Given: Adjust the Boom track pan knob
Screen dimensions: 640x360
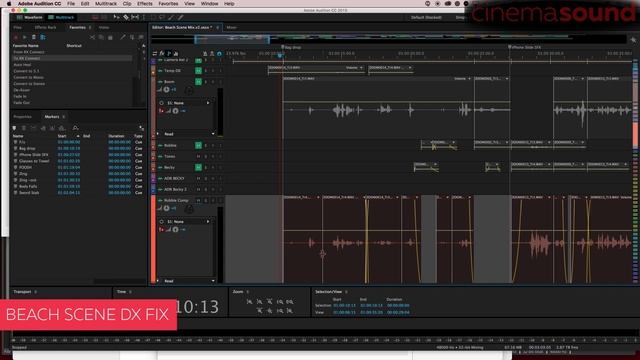Looking at the screenshot, I should click(x=189, y=90).
